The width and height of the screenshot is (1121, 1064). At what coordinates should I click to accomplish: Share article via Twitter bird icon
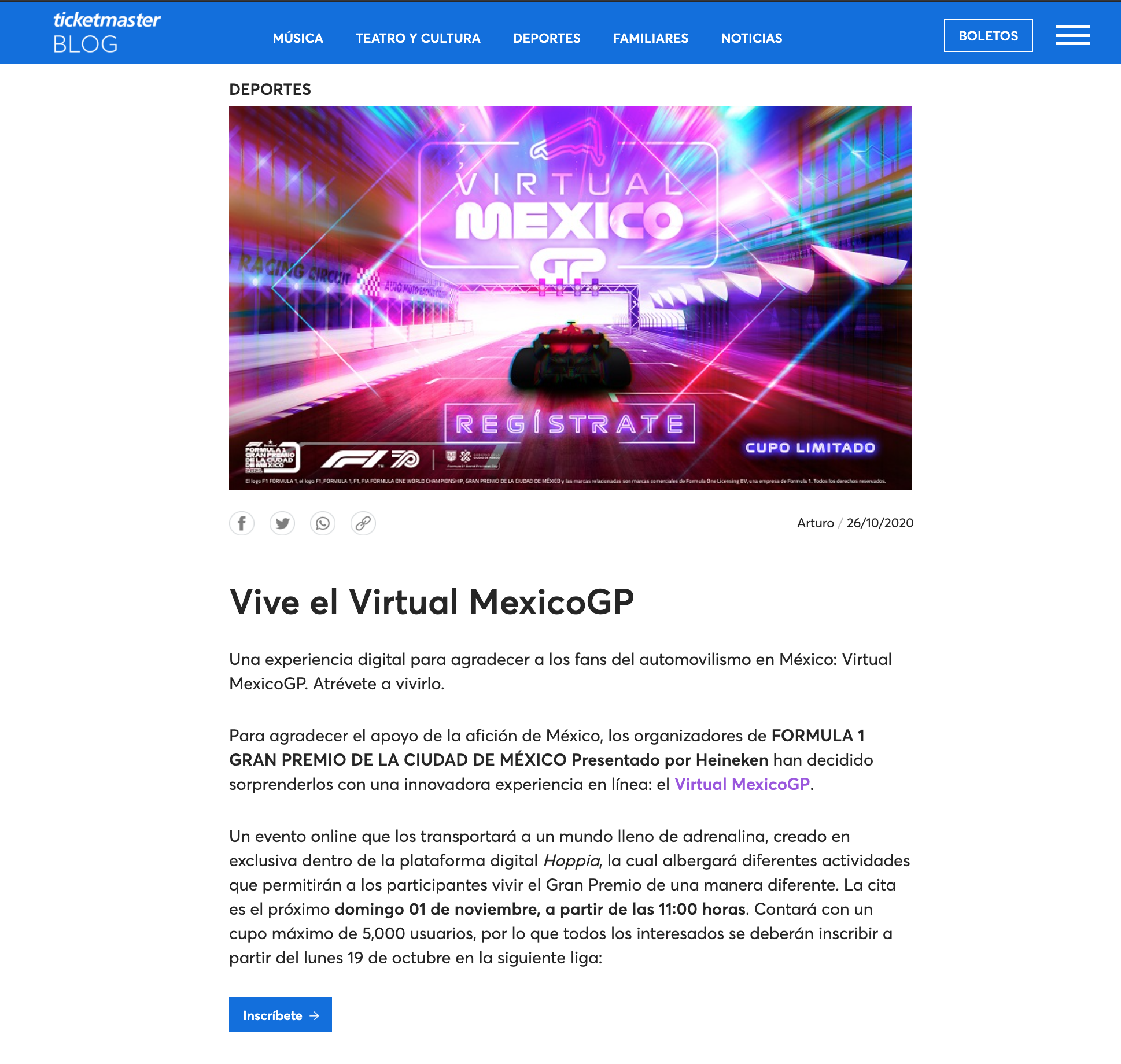[x=282, y=523]
